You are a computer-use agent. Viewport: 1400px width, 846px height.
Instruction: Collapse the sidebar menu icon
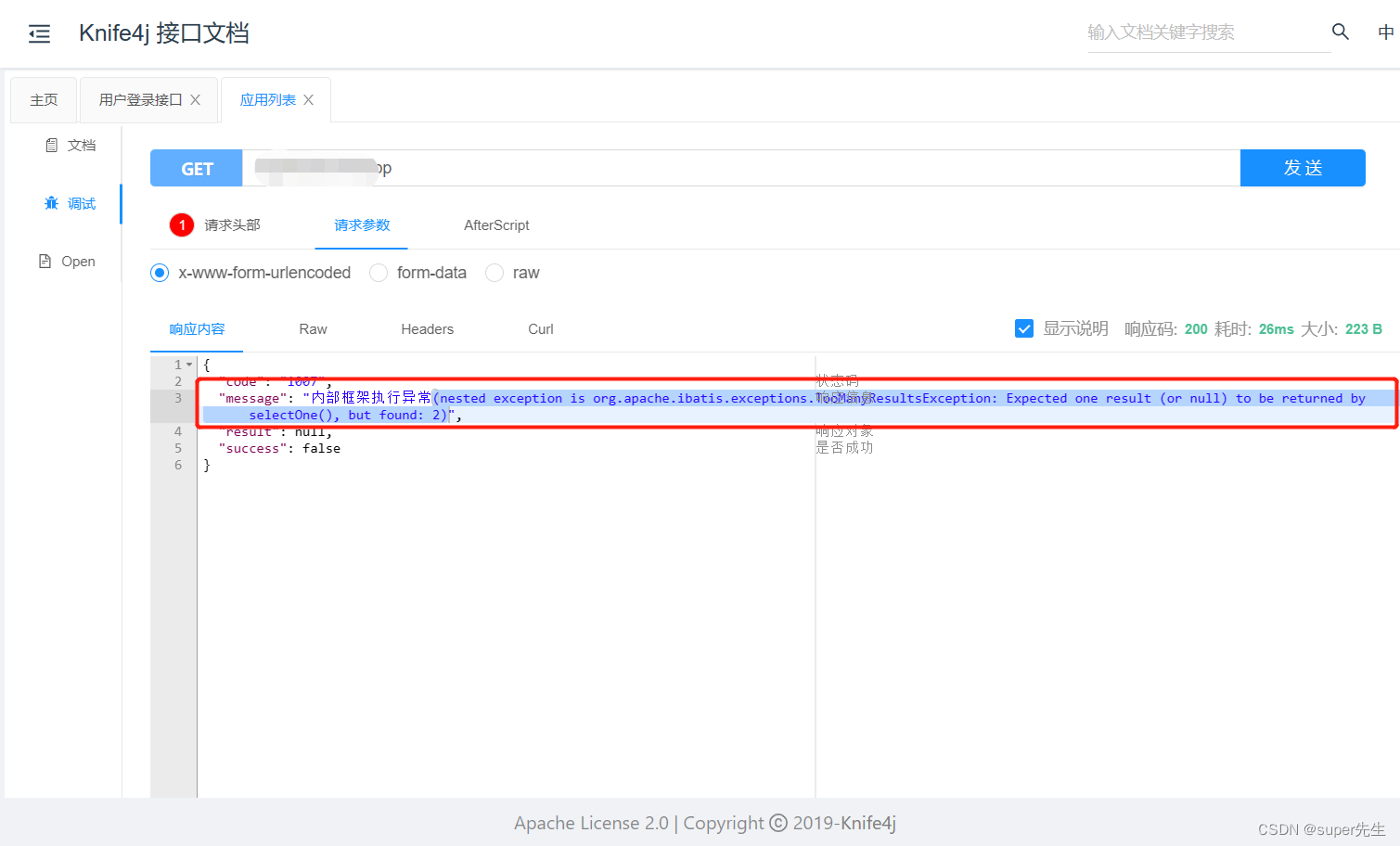click(40, 34)
